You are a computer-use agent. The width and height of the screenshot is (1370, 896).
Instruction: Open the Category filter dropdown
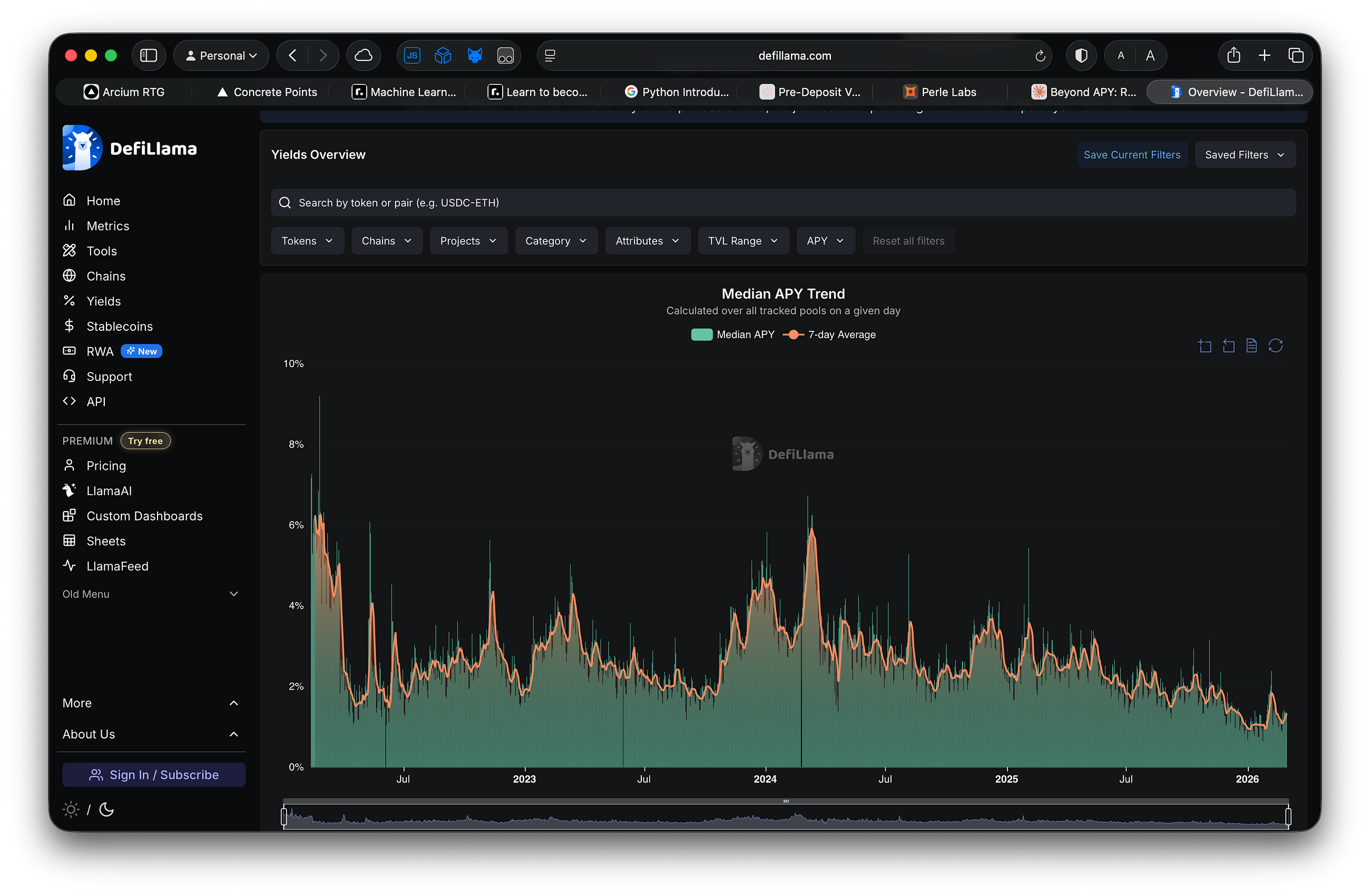click(556, 241)
